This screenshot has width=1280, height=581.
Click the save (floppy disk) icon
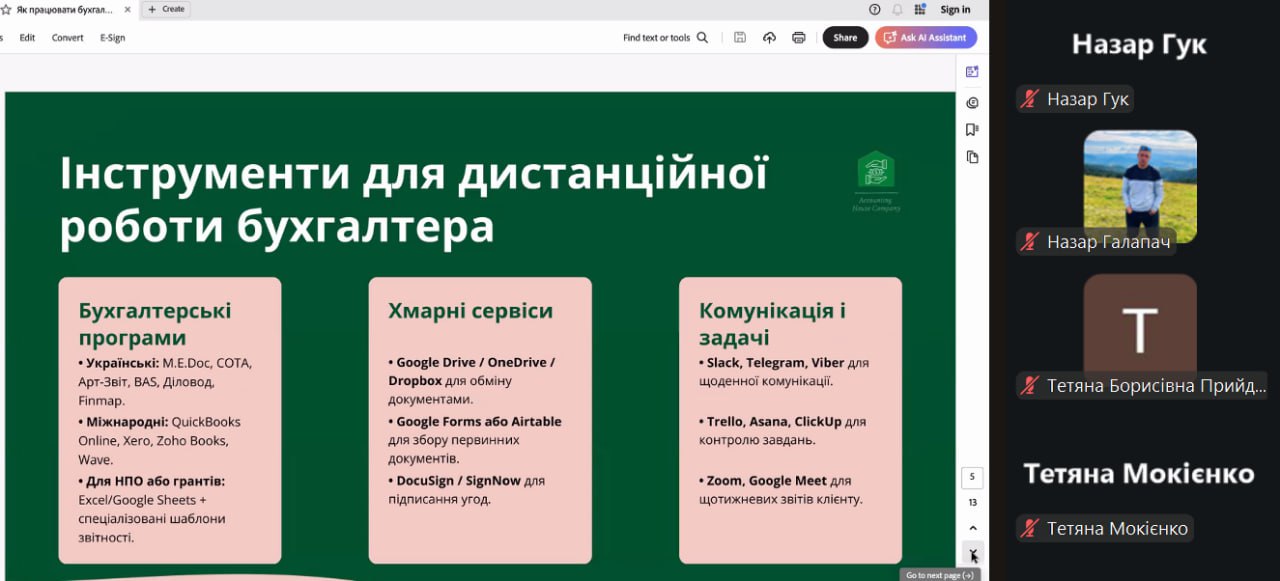tap(740, 38)
